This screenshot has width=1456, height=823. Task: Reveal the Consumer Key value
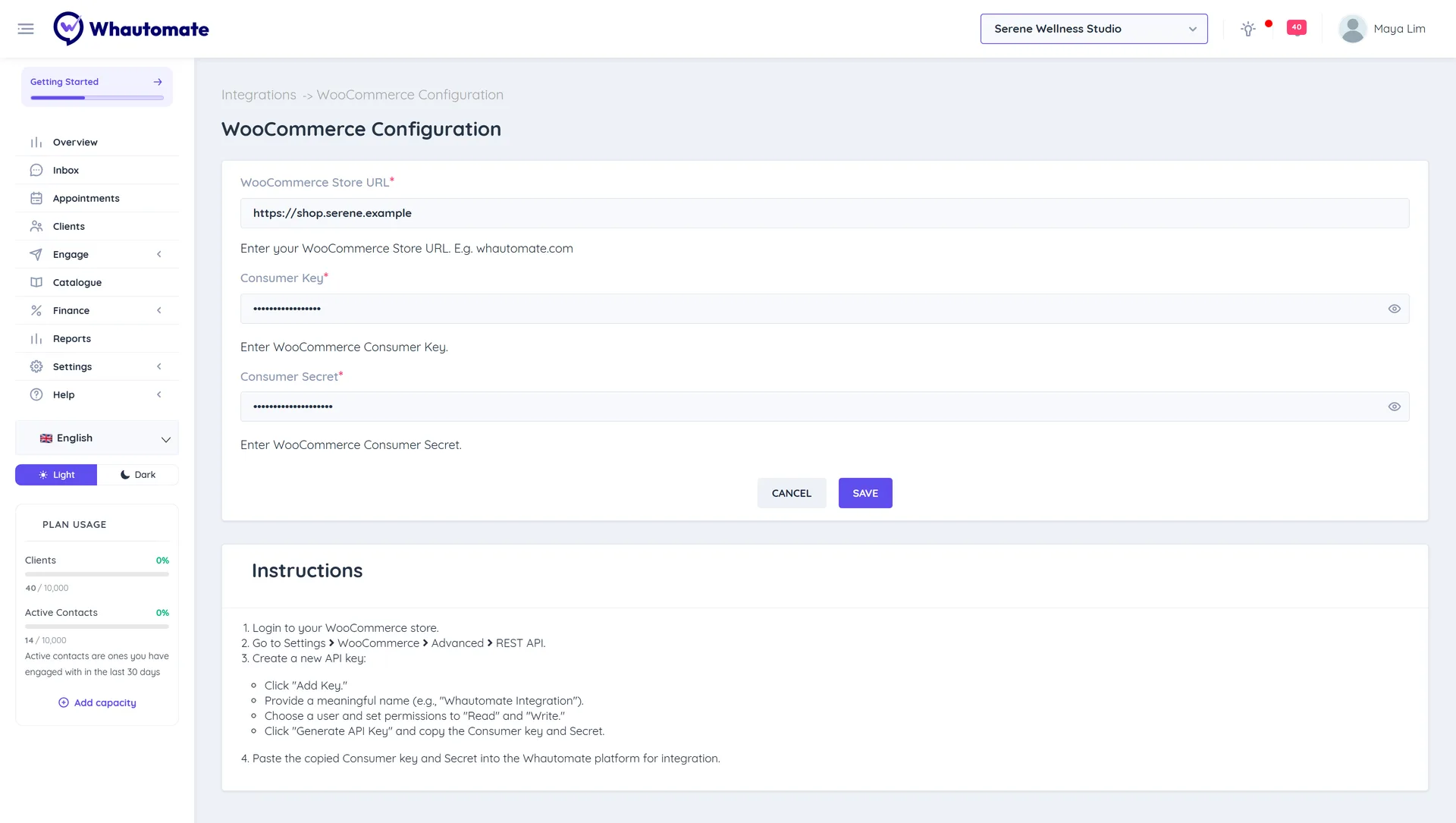point(1394,309)
